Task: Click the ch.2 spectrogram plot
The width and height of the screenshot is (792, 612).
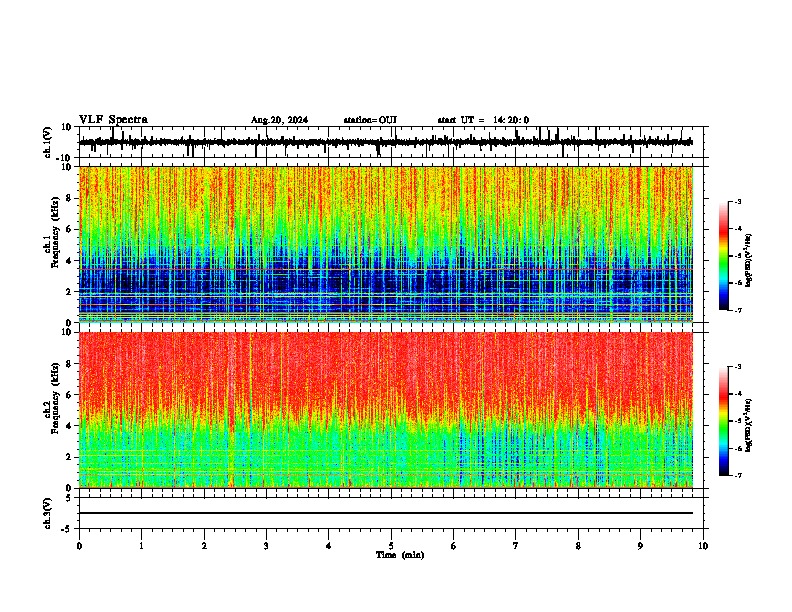Action: click(386, 410)
